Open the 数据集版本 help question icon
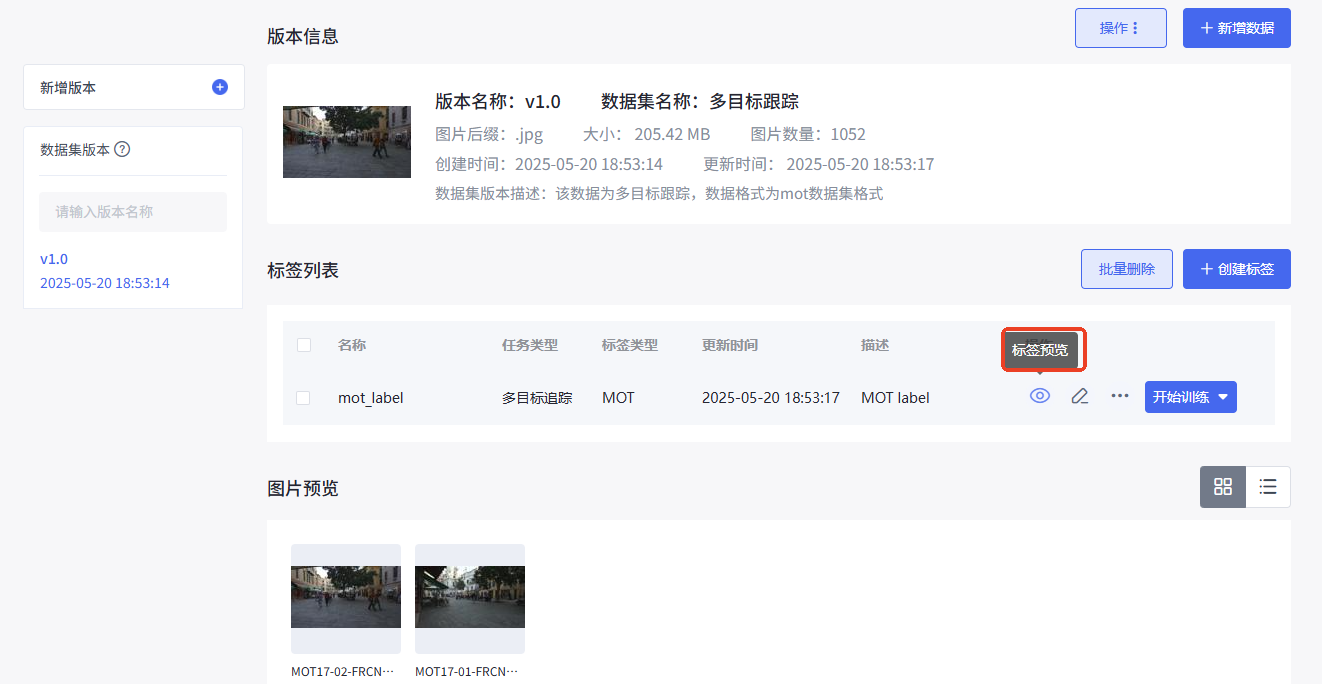The image size is (1322, 684). pyautogui.click(x=122, y=150)
